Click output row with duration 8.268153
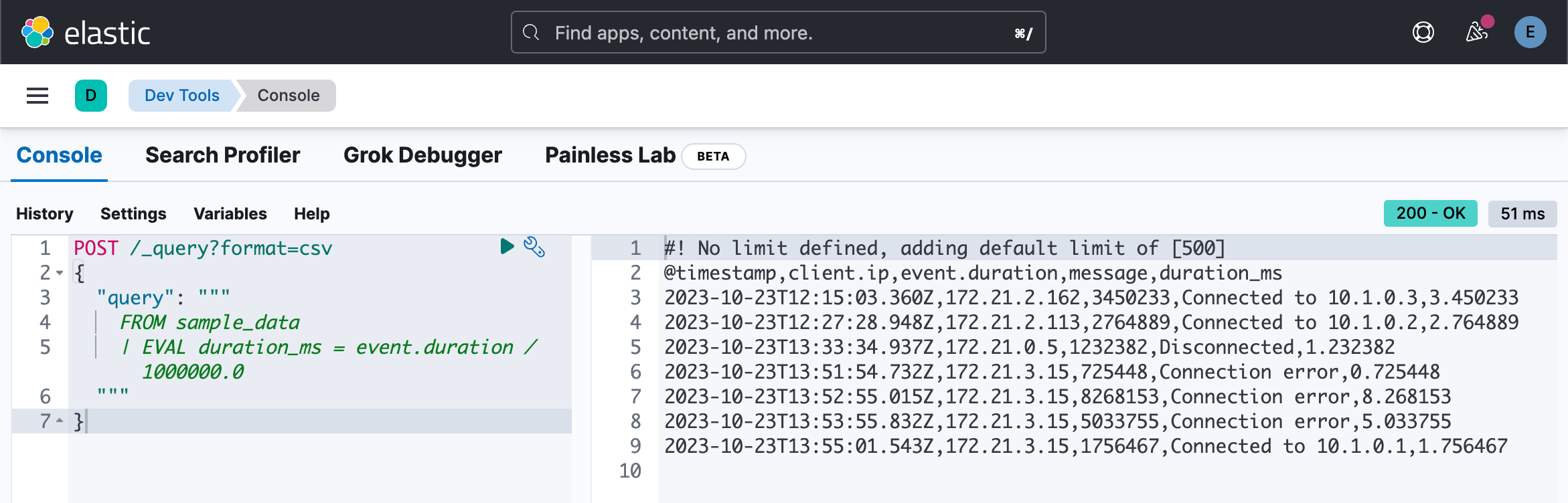Image resolution: width=1568 pixels, height=503 pixels. coord(1057,397)
